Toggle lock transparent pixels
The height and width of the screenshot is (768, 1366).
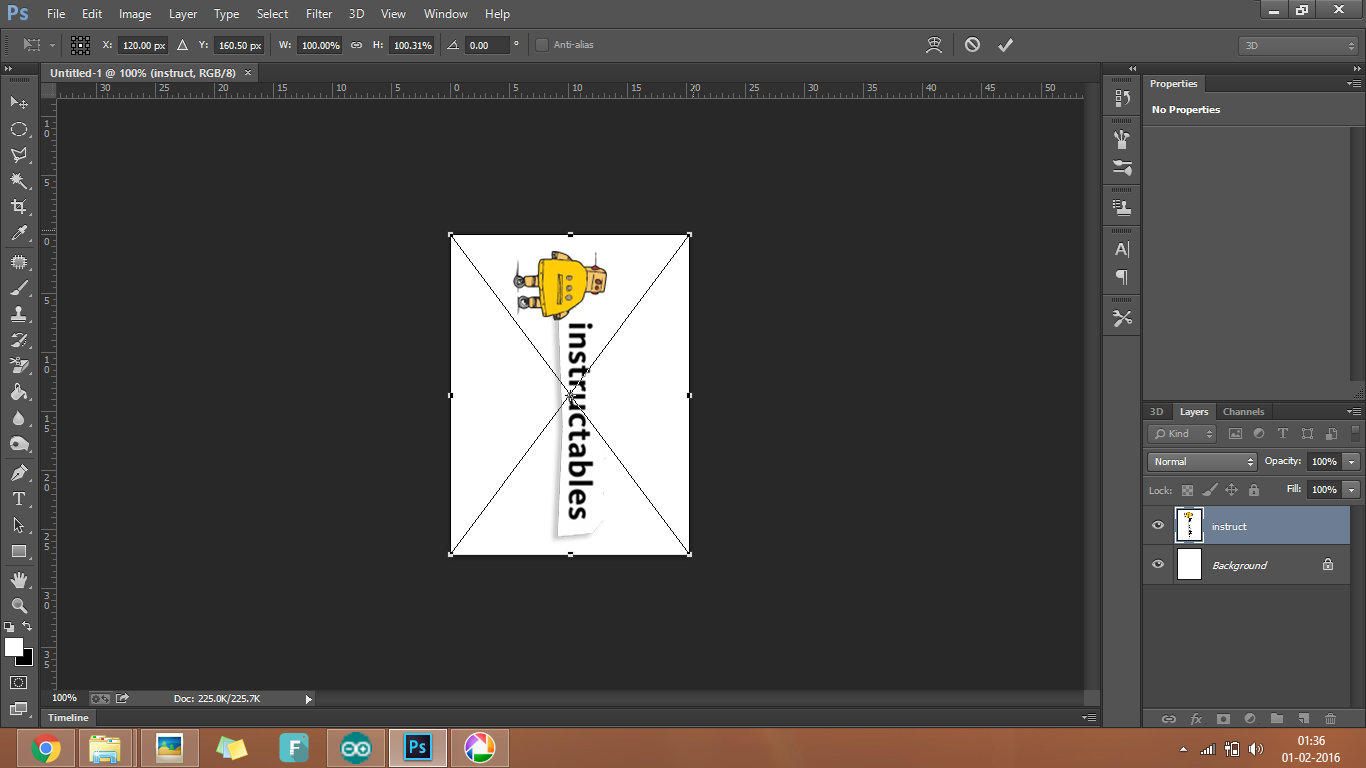click(x=1187, y=490)
